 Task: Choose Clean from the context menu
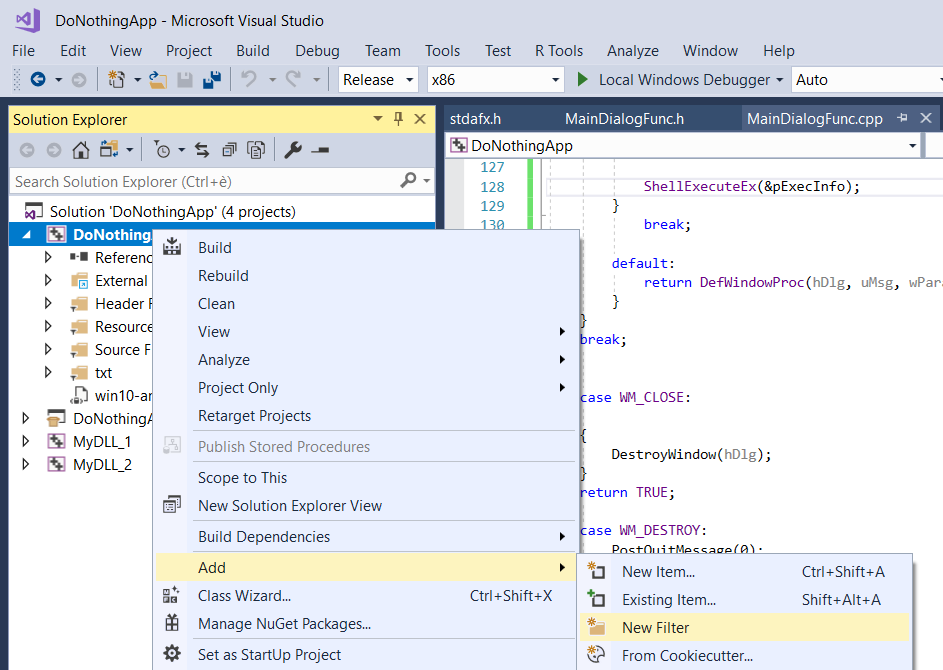tap(365, 304)
